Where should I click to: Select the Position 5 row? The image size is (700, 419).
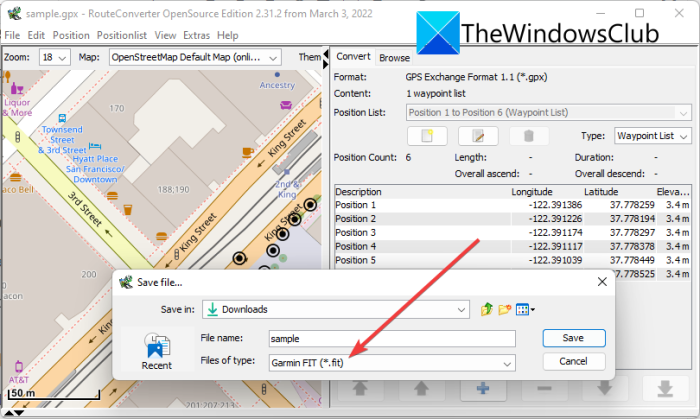click(512, 260)
